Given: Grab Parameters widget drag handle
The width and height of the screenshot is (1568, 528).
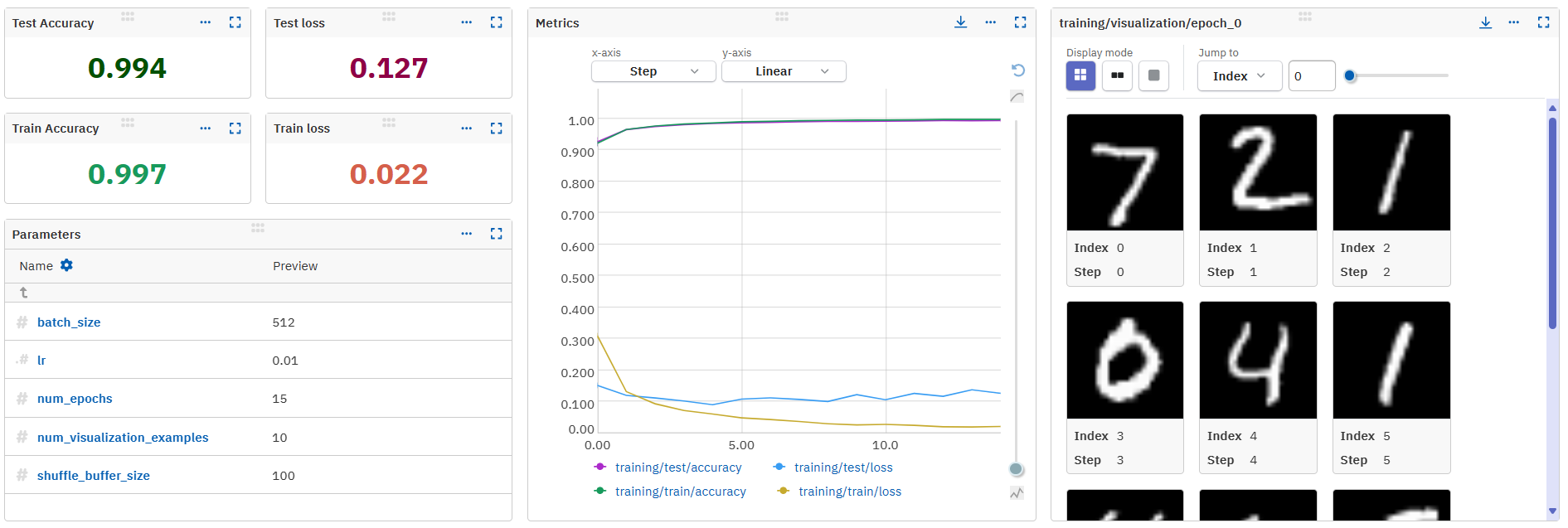Looking at the screenshot, I should pos(258,227).
